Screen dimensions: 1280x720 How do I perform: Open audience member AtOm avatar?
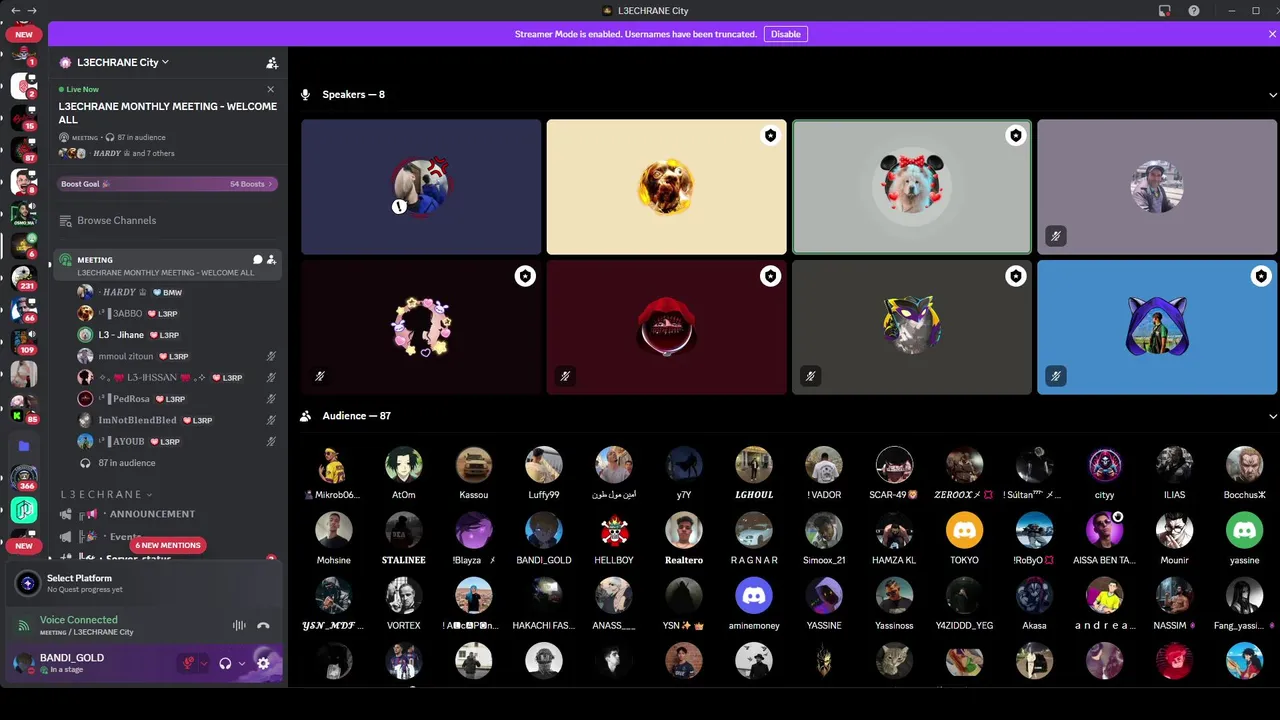coord(404,465)
